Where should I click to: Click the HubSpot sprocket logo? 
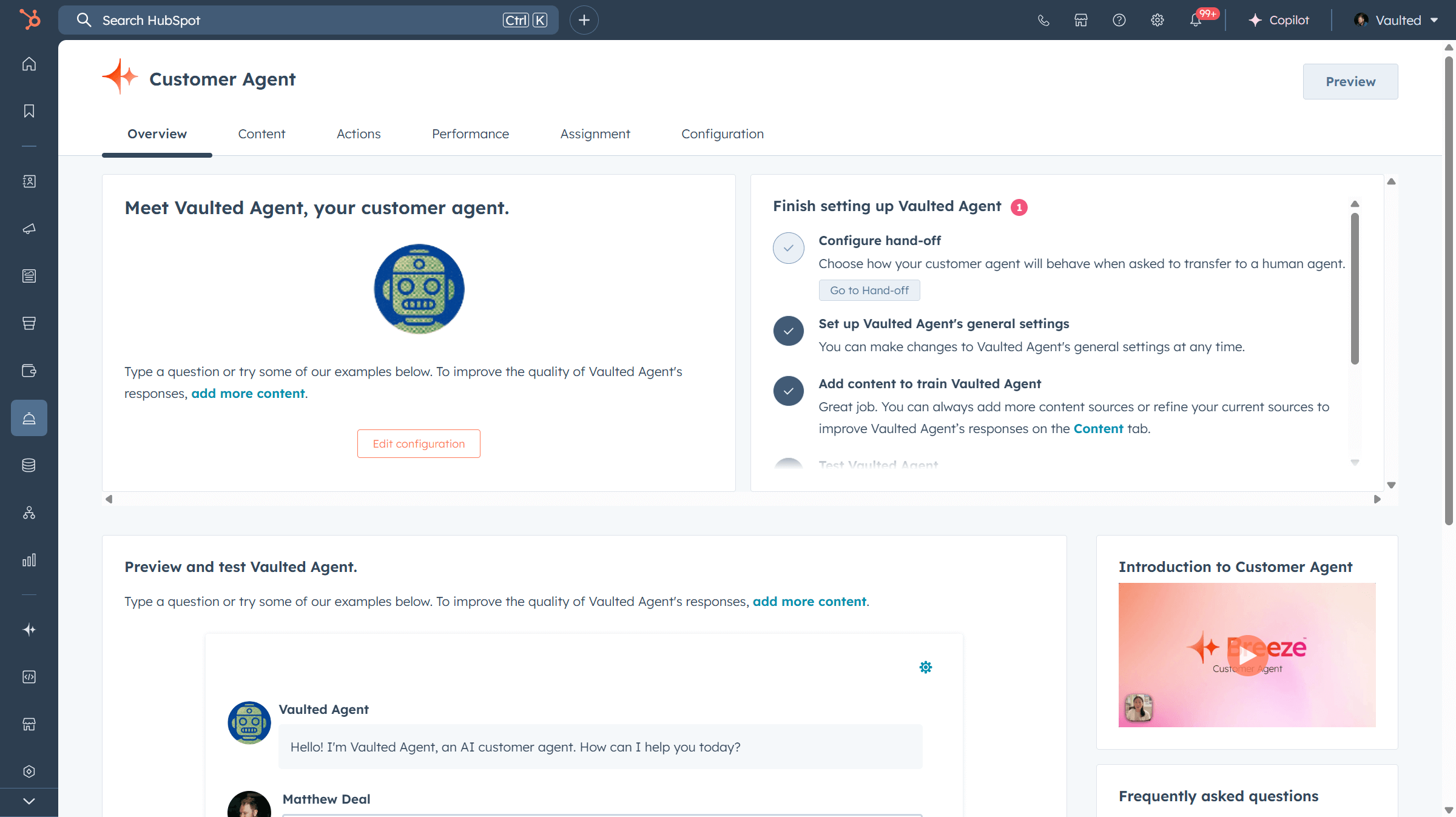tap(29, 19)
